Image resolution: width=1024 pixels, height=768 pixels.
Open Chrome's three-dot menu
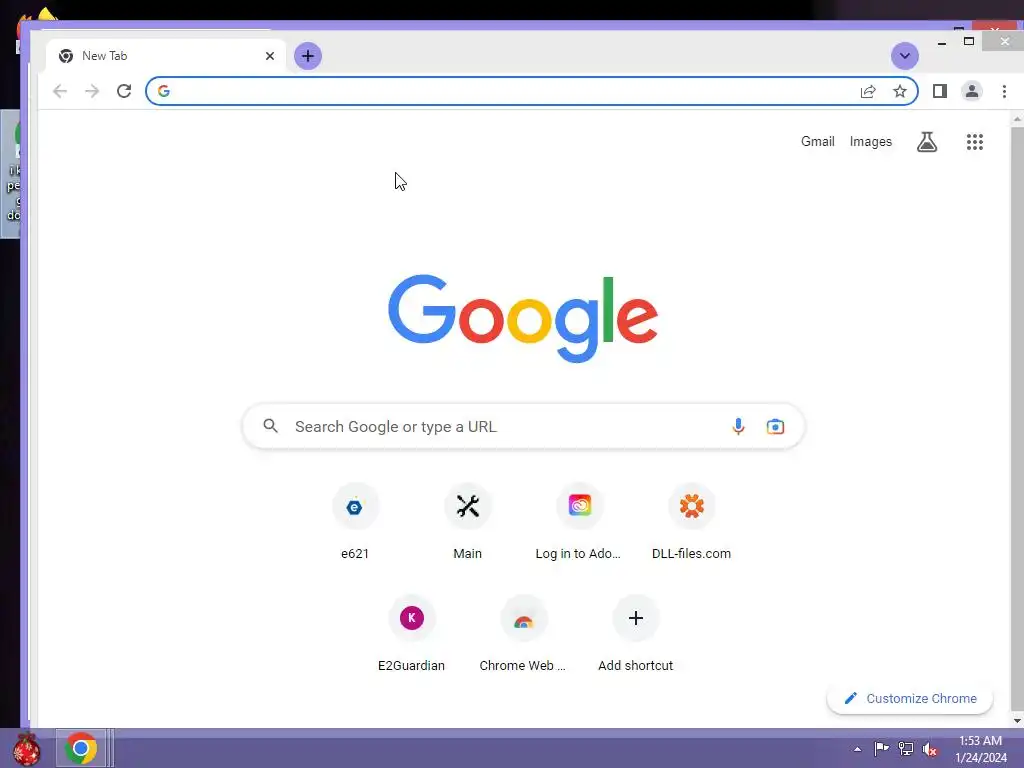click(x=1004, y=91)
